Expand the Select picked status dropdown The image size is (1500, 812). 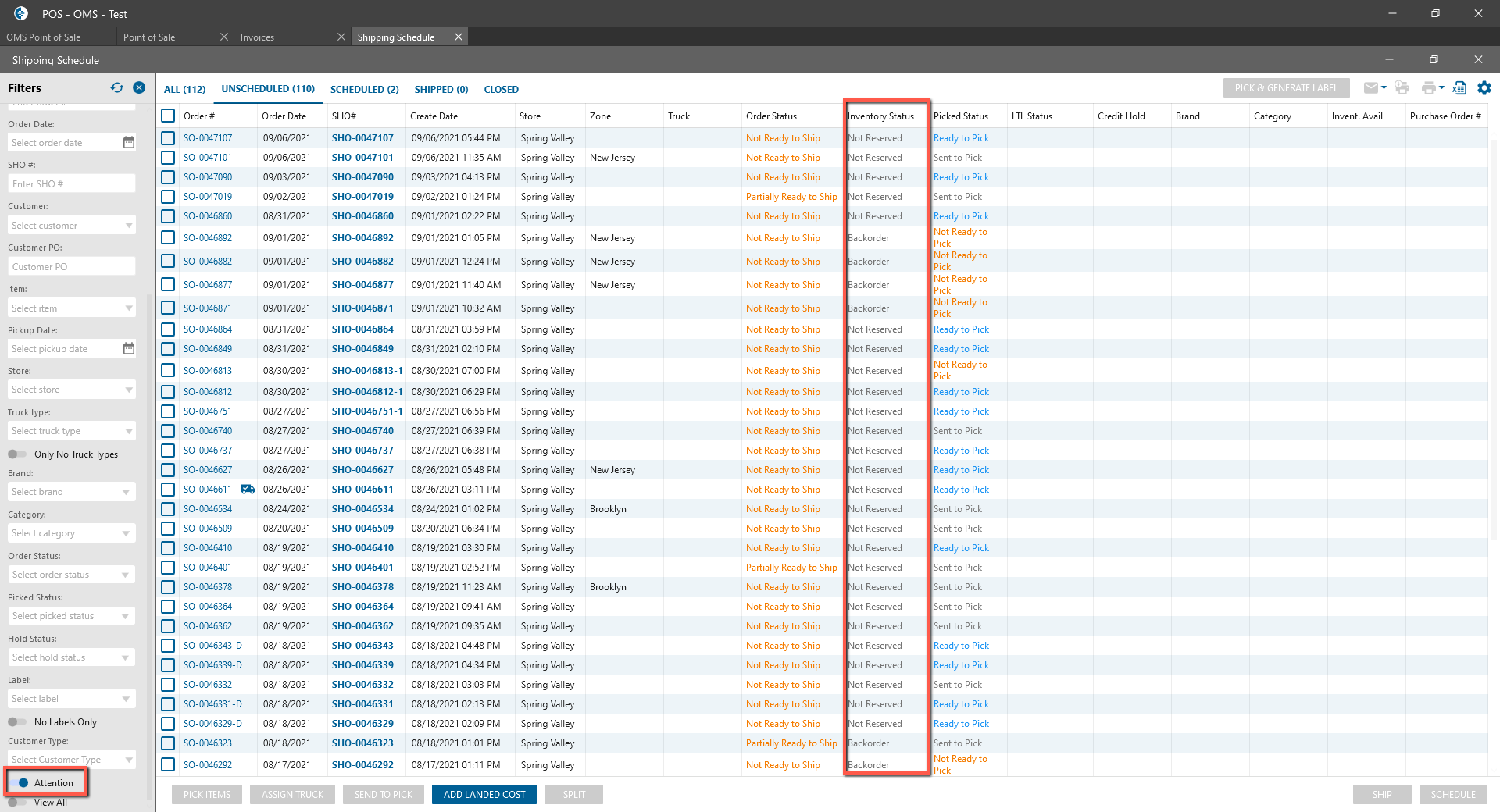pos(72,616)
